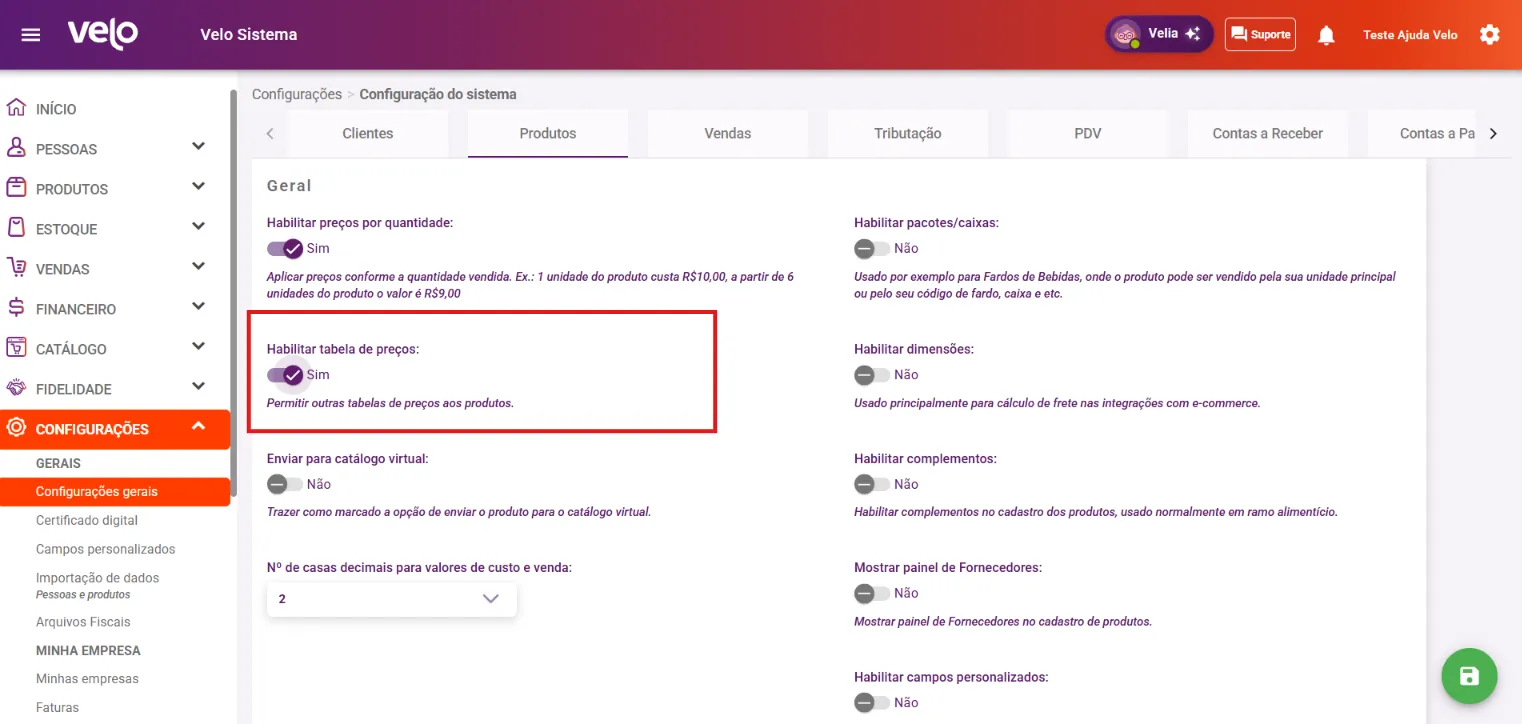Open the decimal places dropdown showing 2
Image resolution: width=1522 pixels, height=724 pixels.
coord(392,599)
